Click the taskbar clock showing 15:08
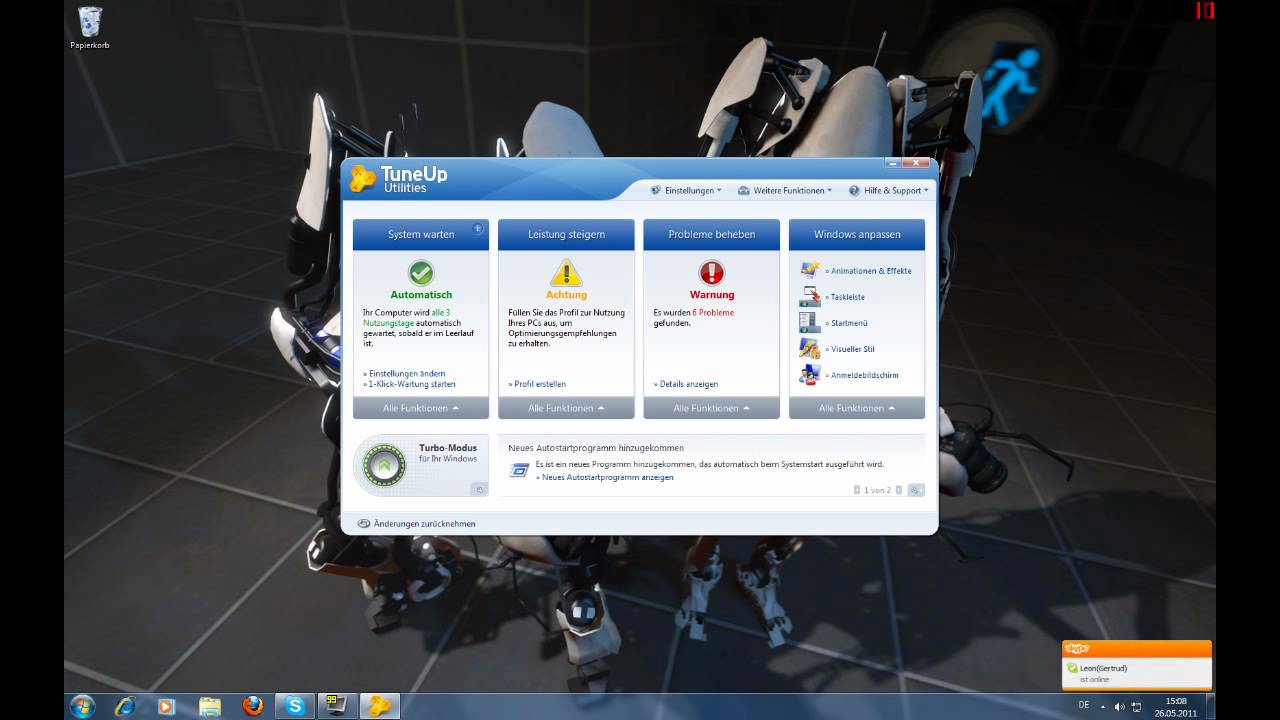 (1176, 706)
